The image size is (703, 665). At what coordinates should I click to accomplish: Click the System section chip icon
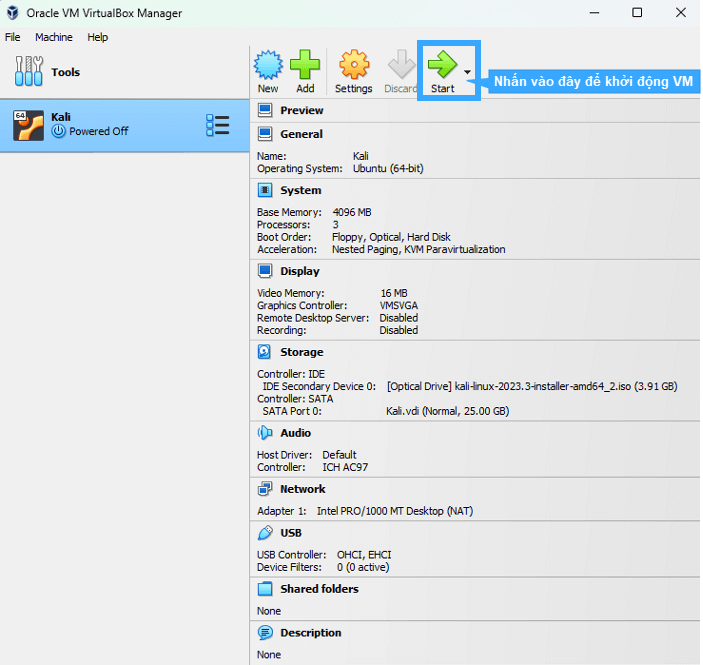265,190
